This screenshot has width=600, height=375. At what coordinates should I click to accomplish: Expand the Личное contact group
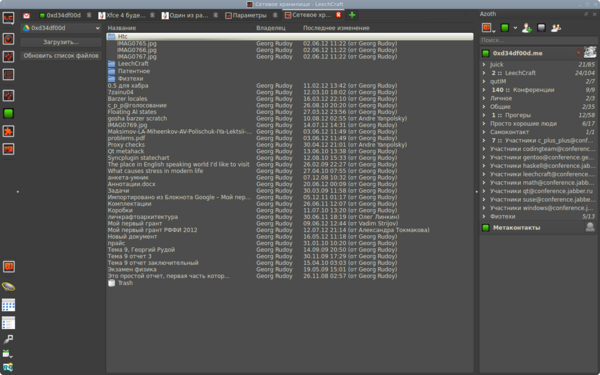[x=484, y=98]
